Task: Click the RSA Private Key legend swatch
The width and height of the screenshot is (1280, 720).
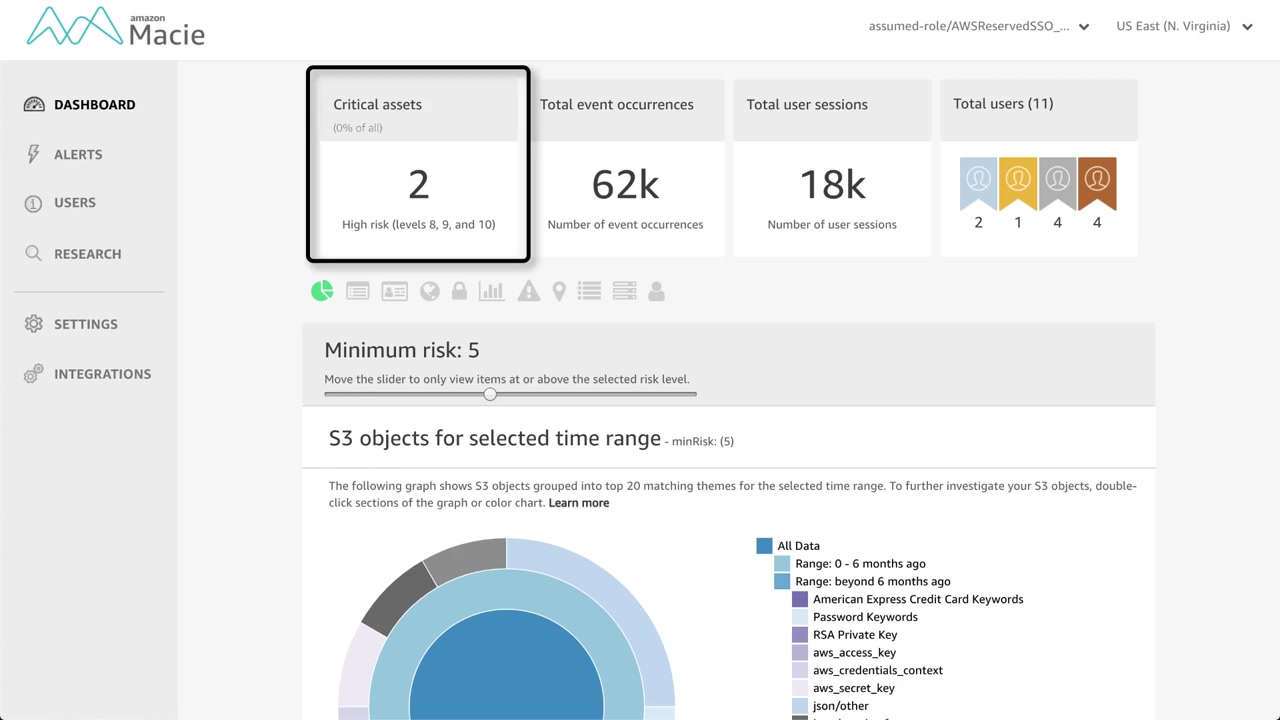Action: point(800,635)
